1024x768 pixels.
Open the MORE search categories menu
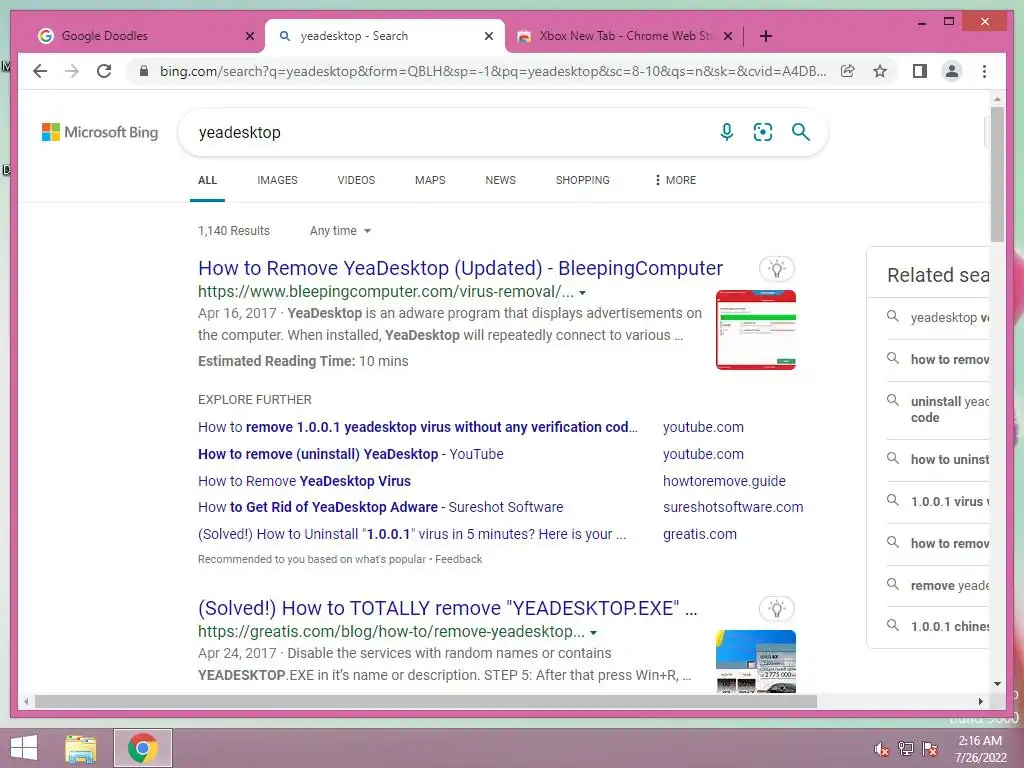click(x=675, y=180)
